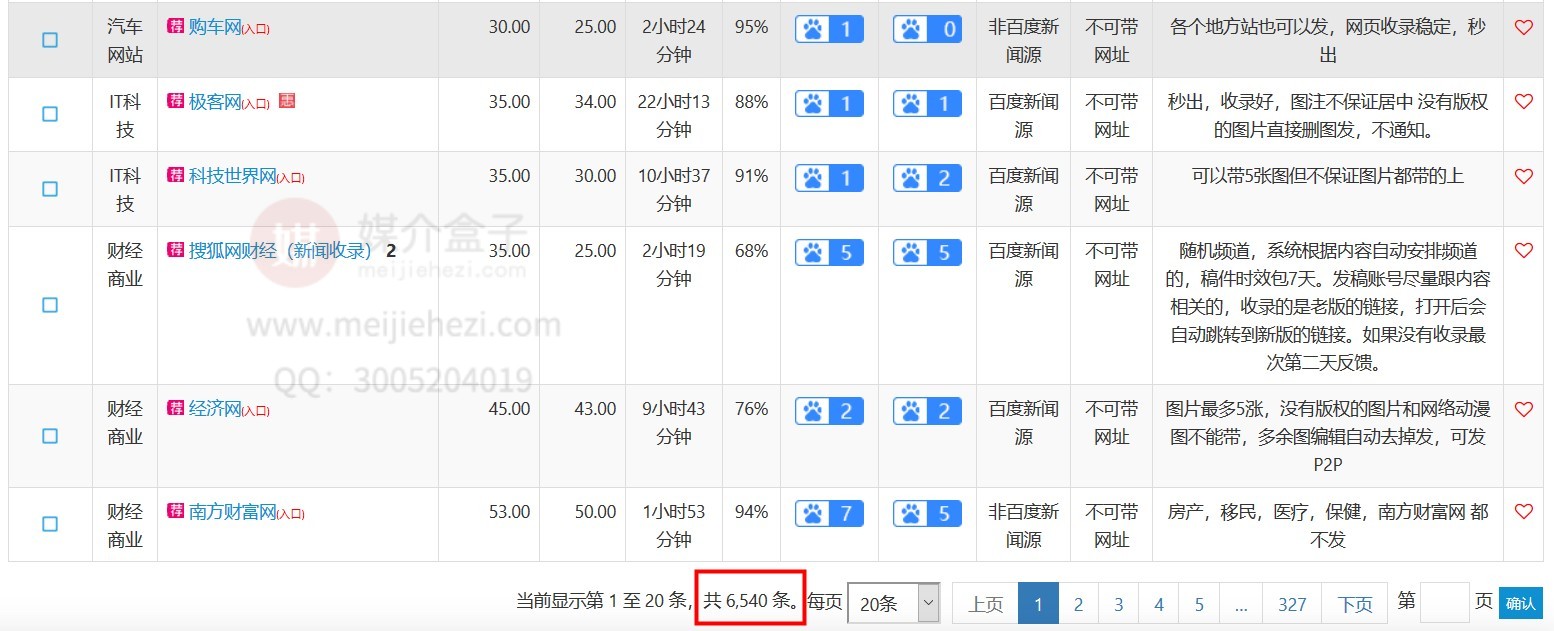
Task: Check the checkbox for the 购车网 row
Action: click(49, 40)
